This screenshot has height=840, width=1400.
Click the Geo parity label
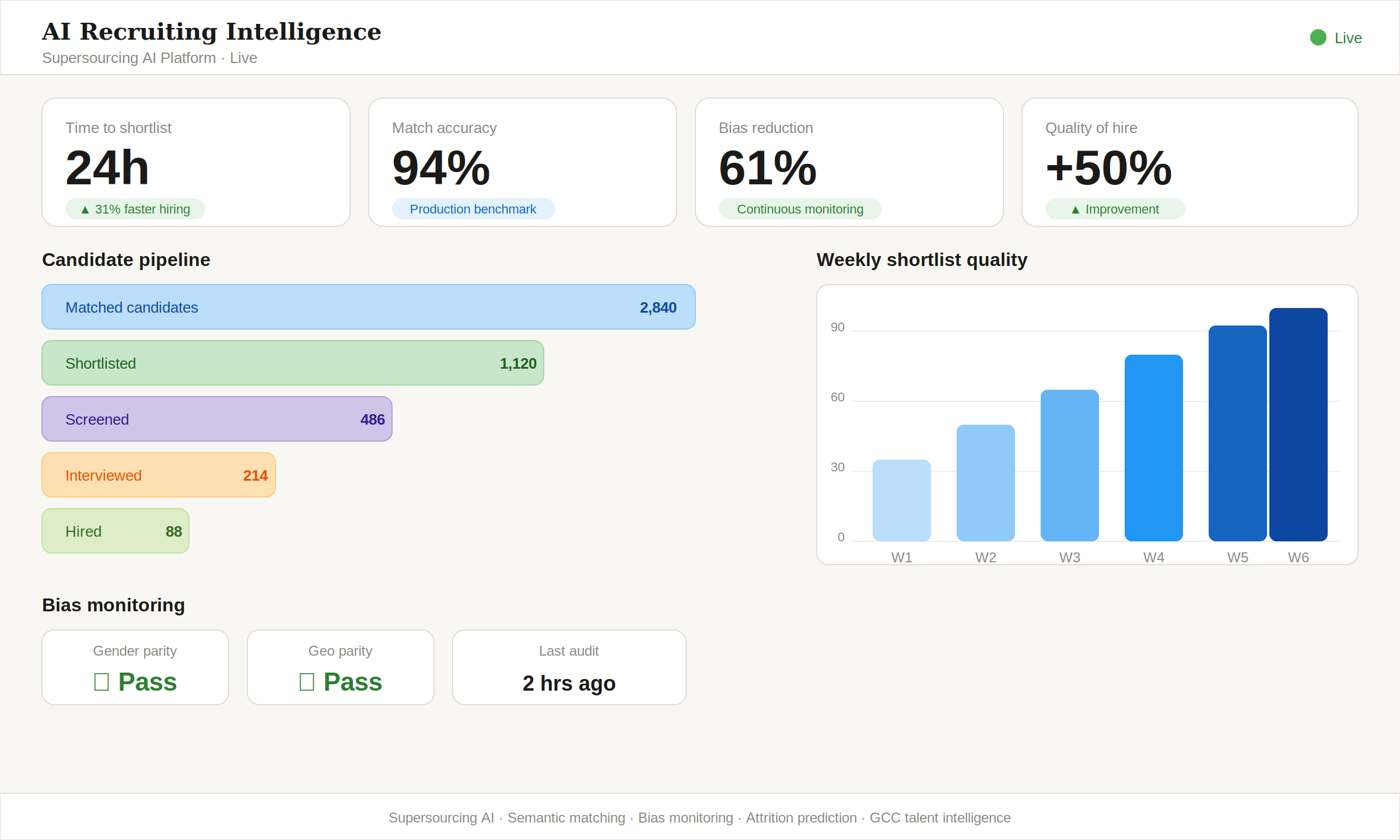click(x=341, y=651)
